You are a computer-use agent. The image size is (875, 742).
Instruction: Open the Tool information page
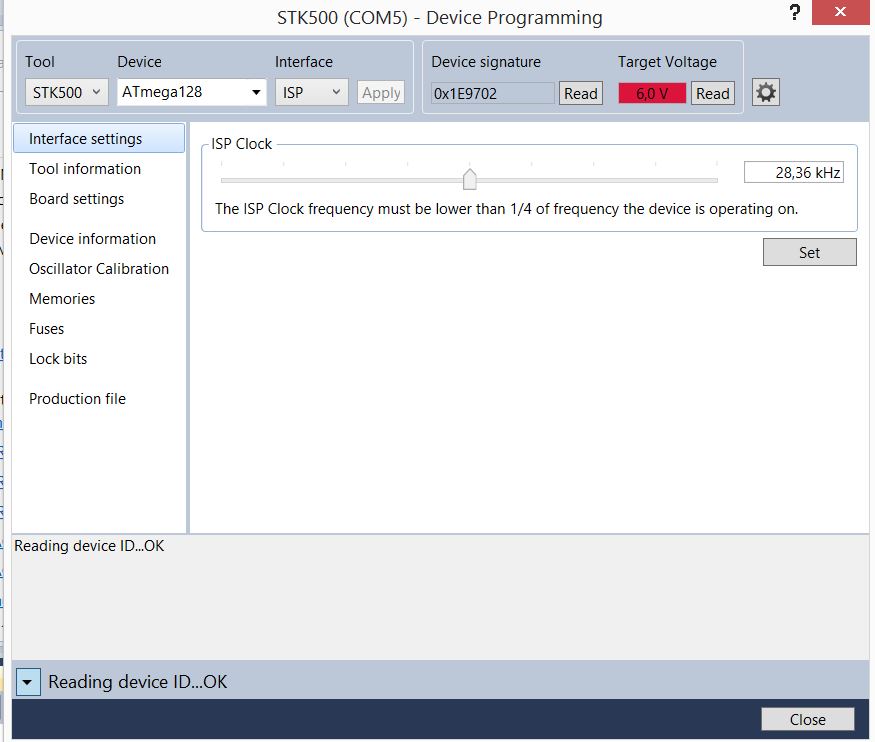[85, 168]
